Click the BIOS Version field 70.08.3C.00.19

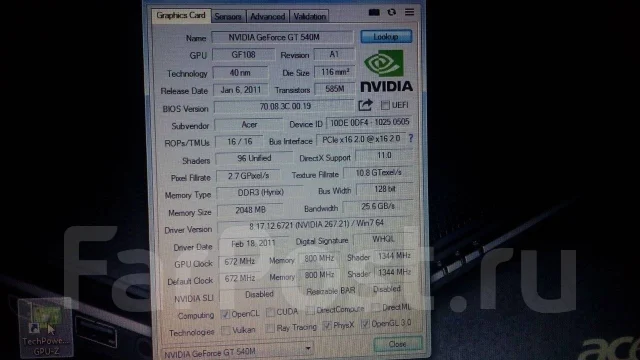pos(284,107)
